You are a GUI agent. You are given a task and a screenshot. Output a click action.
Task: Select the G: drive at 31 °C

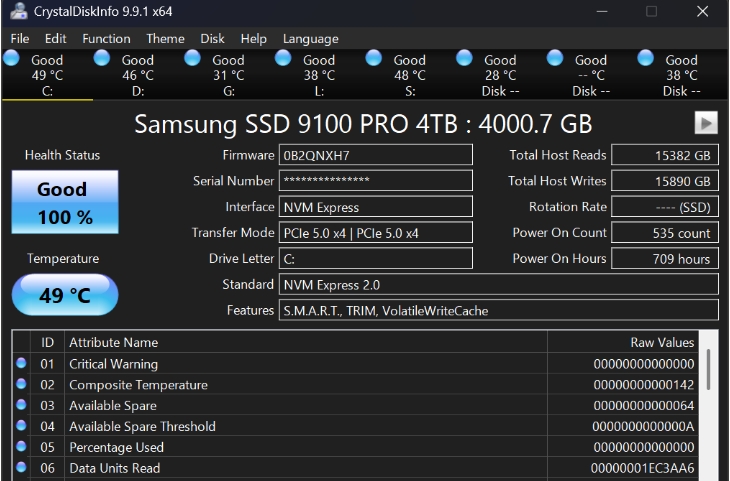tap(229, 75)
